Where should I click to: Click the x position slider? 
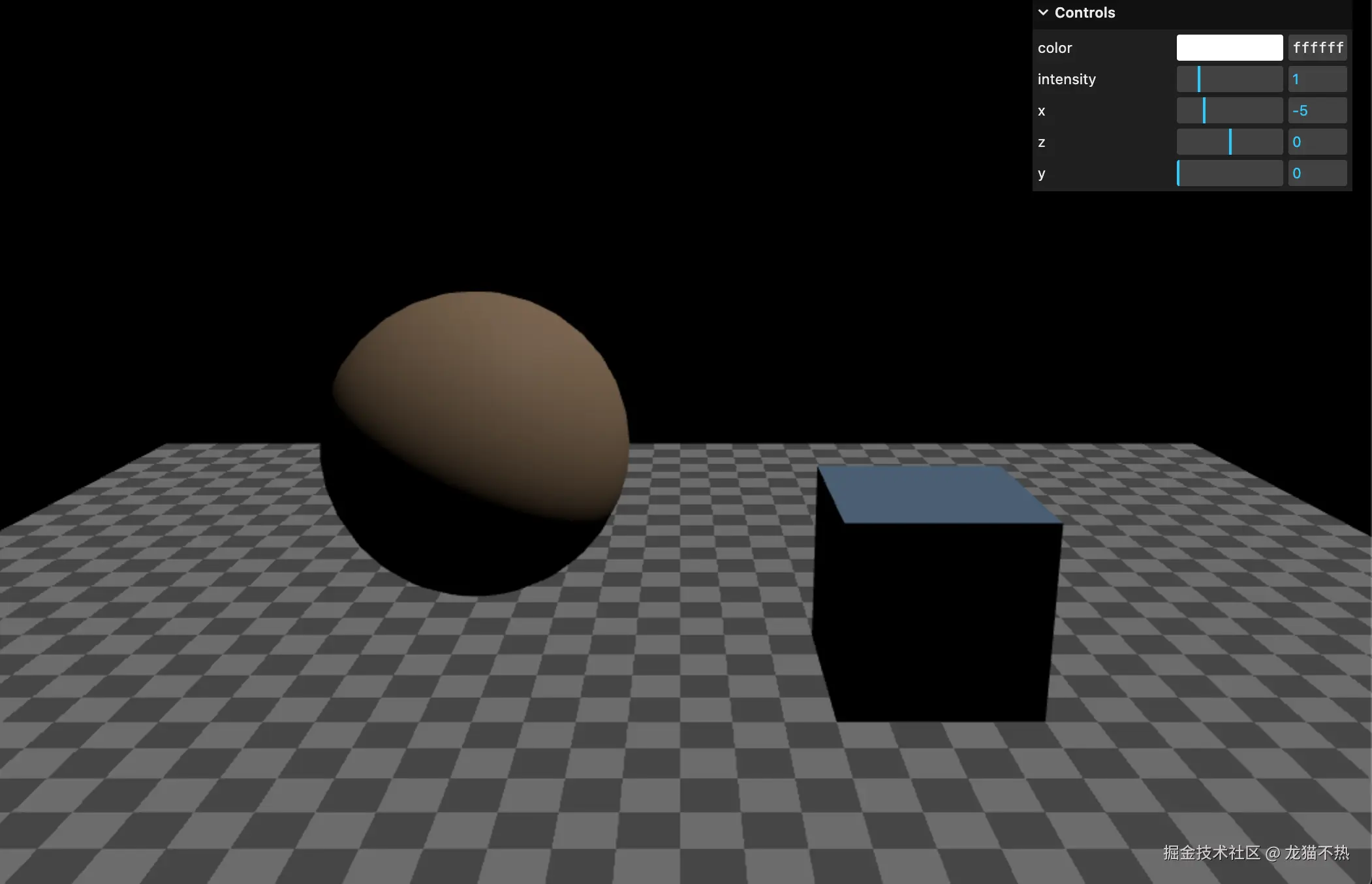coord(1229,110)
